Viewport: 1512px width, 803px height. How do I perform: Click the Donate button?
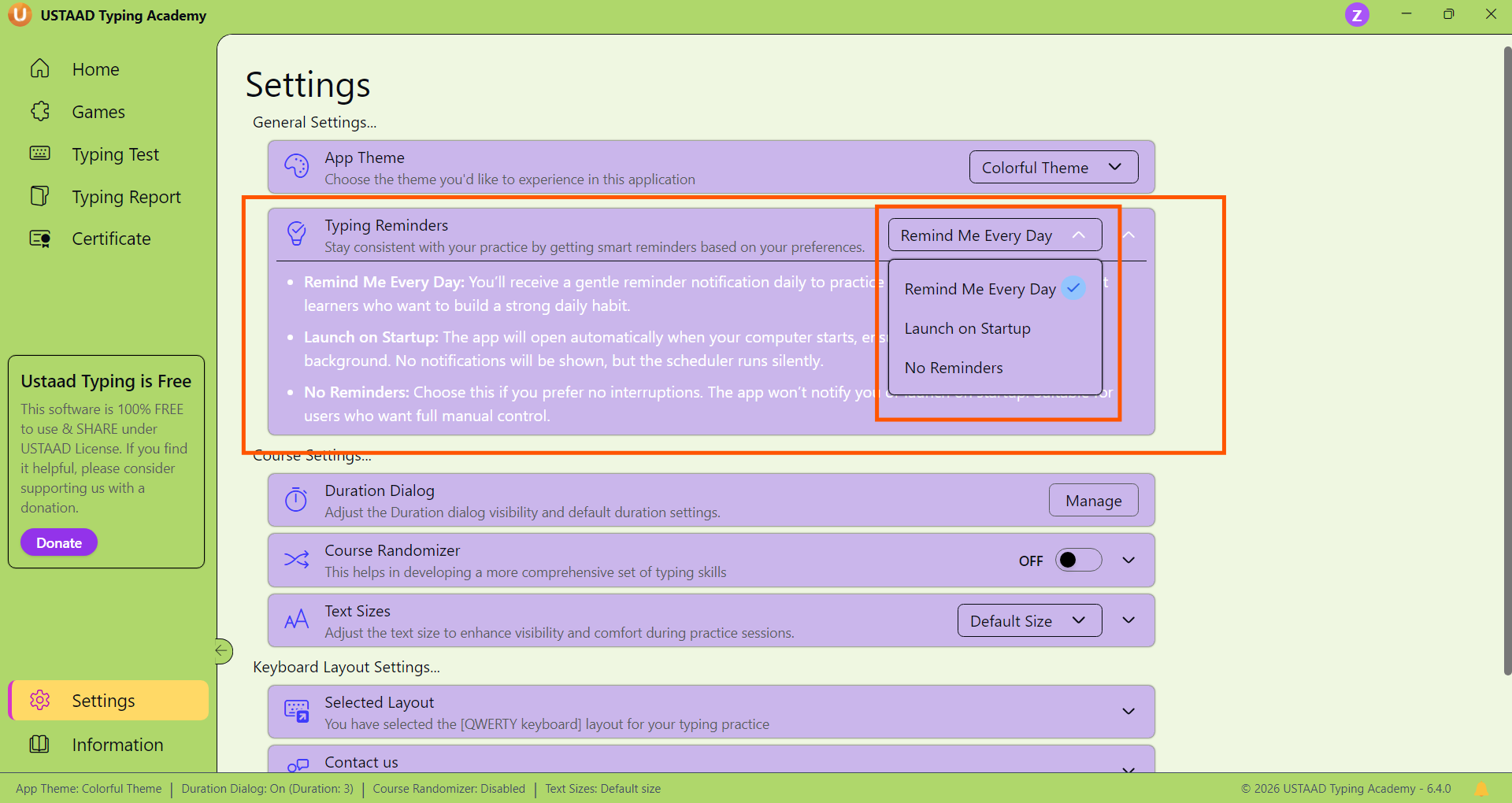(59, 542)
